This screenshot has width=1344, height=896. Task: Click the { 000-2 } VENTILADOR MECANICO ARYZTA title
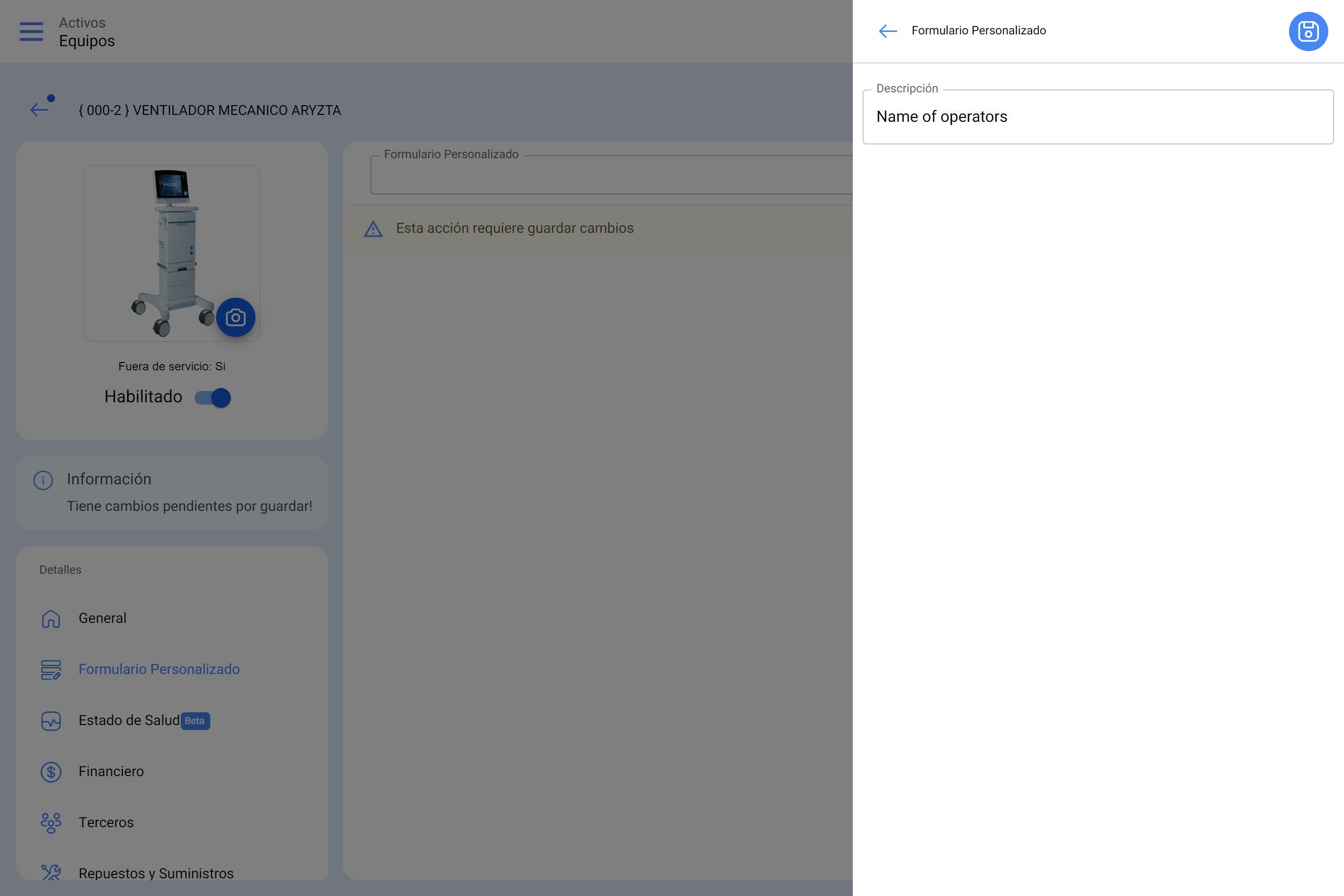coord(210,111)
